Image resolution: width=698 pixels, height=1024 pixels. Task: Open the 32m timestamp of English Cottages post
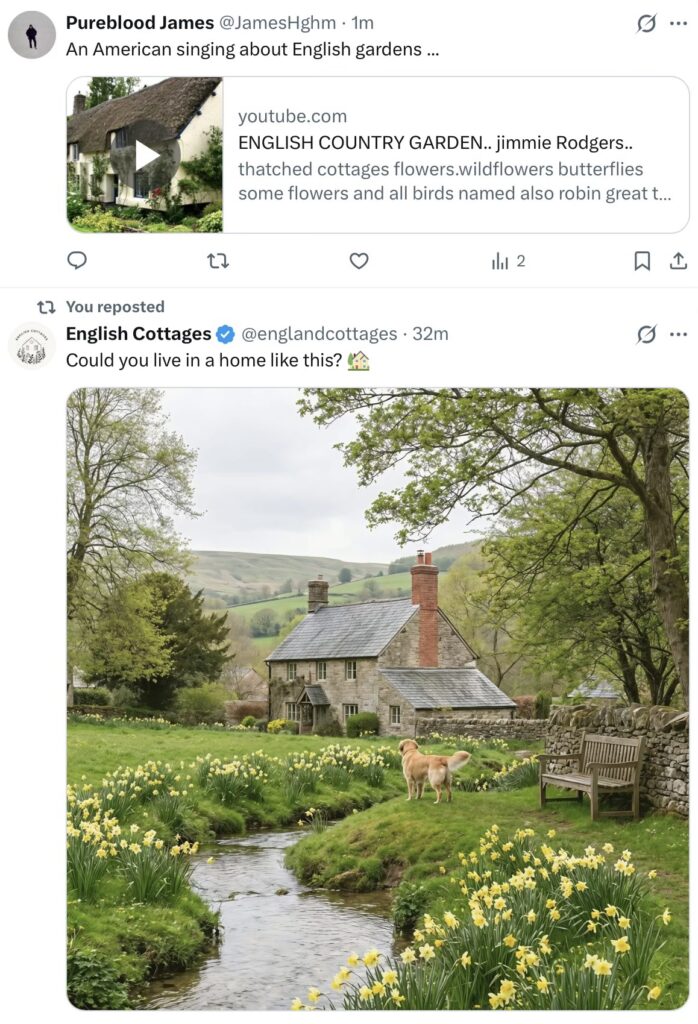pyautogui.click(x=431, y=334)
